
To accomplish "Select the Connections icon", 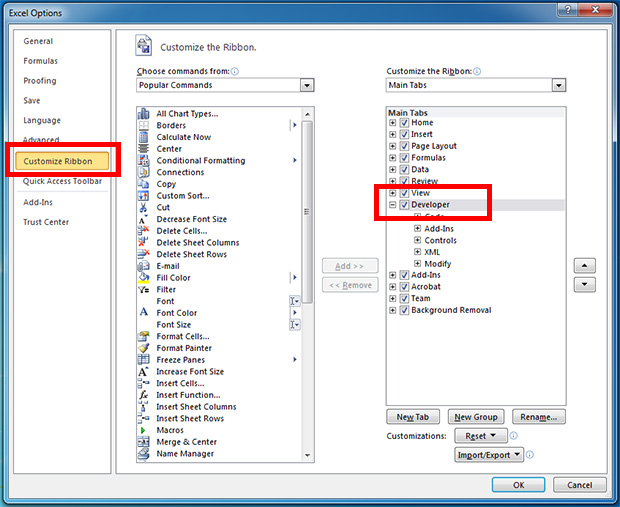I will (144, 172).
